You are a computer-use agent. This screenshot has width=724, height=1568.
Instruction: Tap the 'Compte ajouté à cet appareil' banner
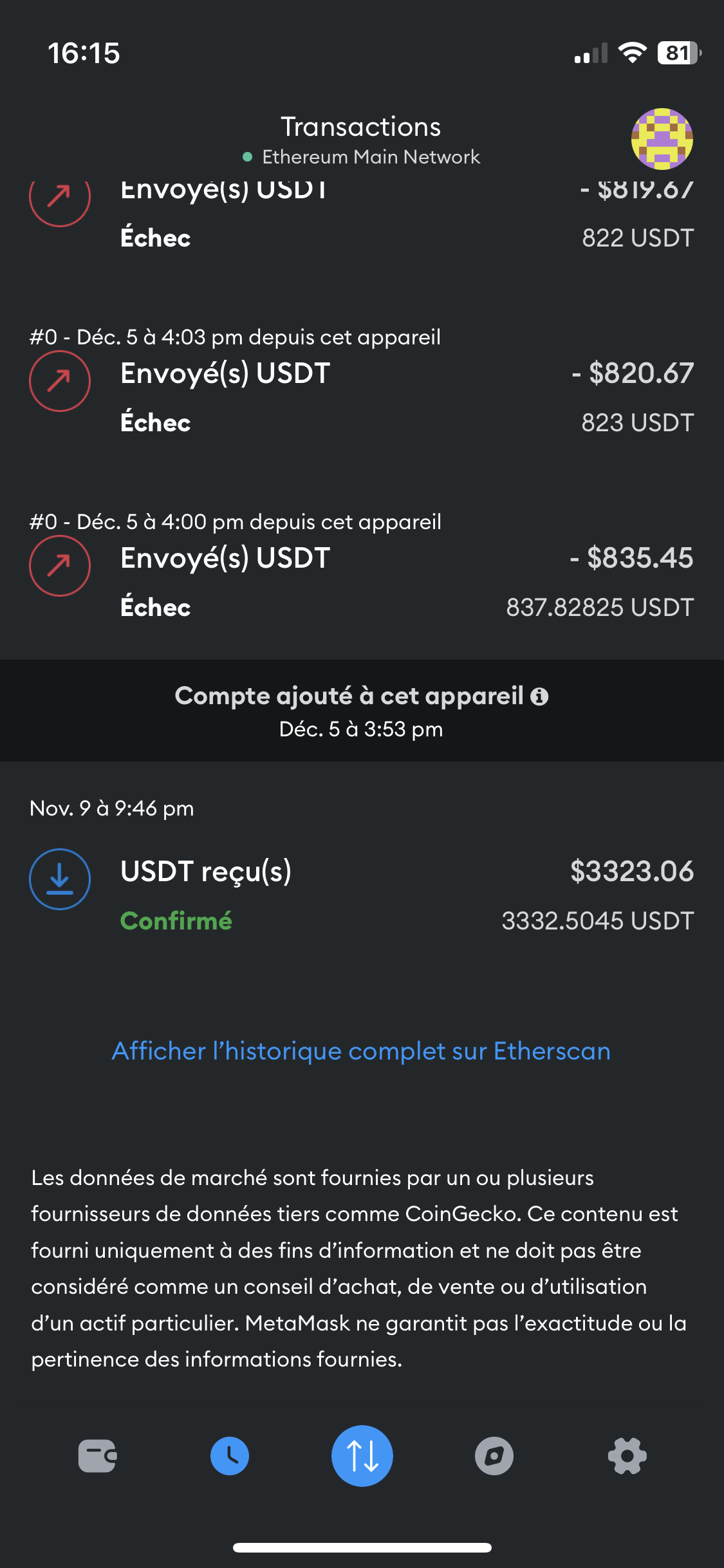pyautogui.click(x=348, y=712)
